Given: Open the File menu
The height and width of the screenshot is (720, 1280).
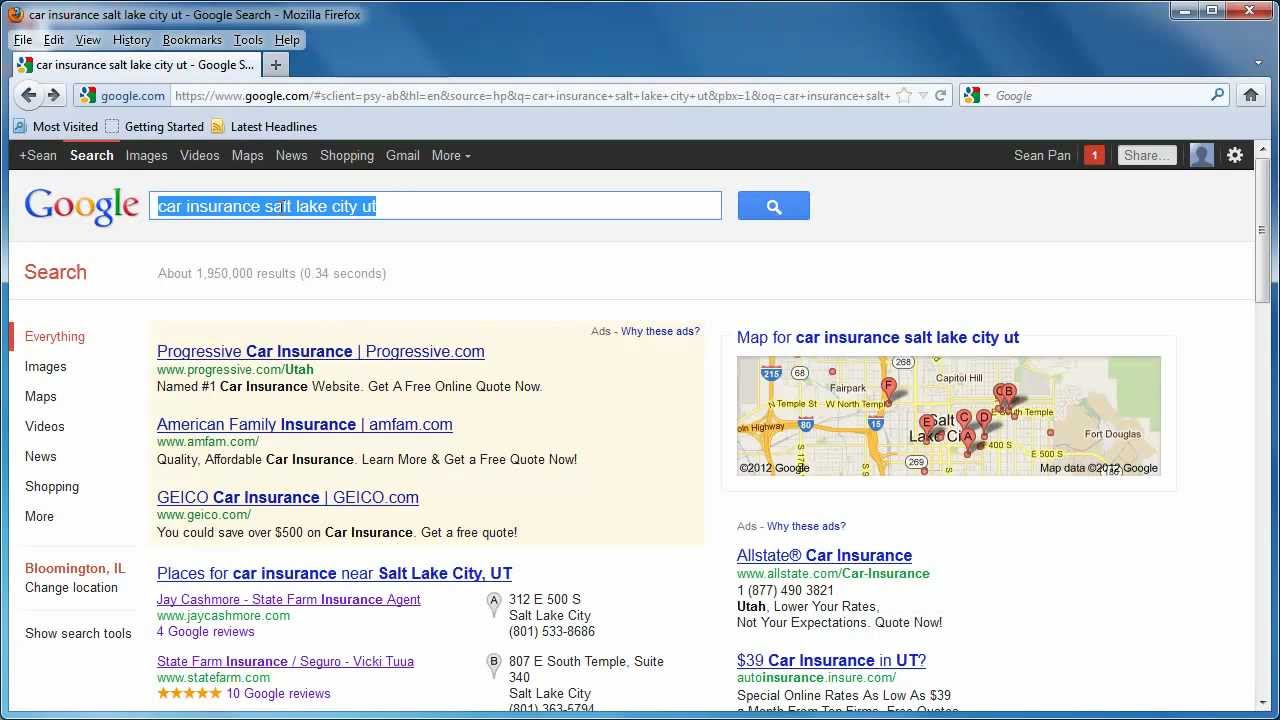Looking at the screenshot, I should click(x=23, y=40).
